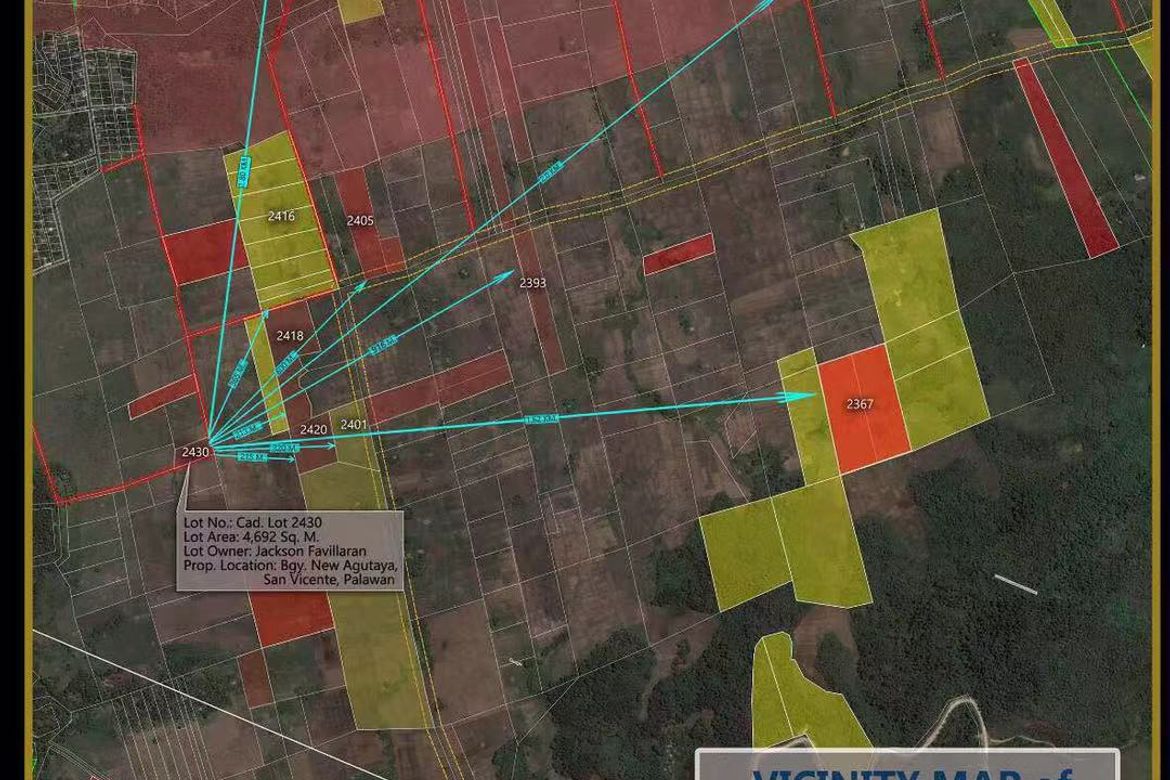This screenshot has height=780, width=1170.
Task: Click the 218 M distance tag
Action: click(252, 457)
